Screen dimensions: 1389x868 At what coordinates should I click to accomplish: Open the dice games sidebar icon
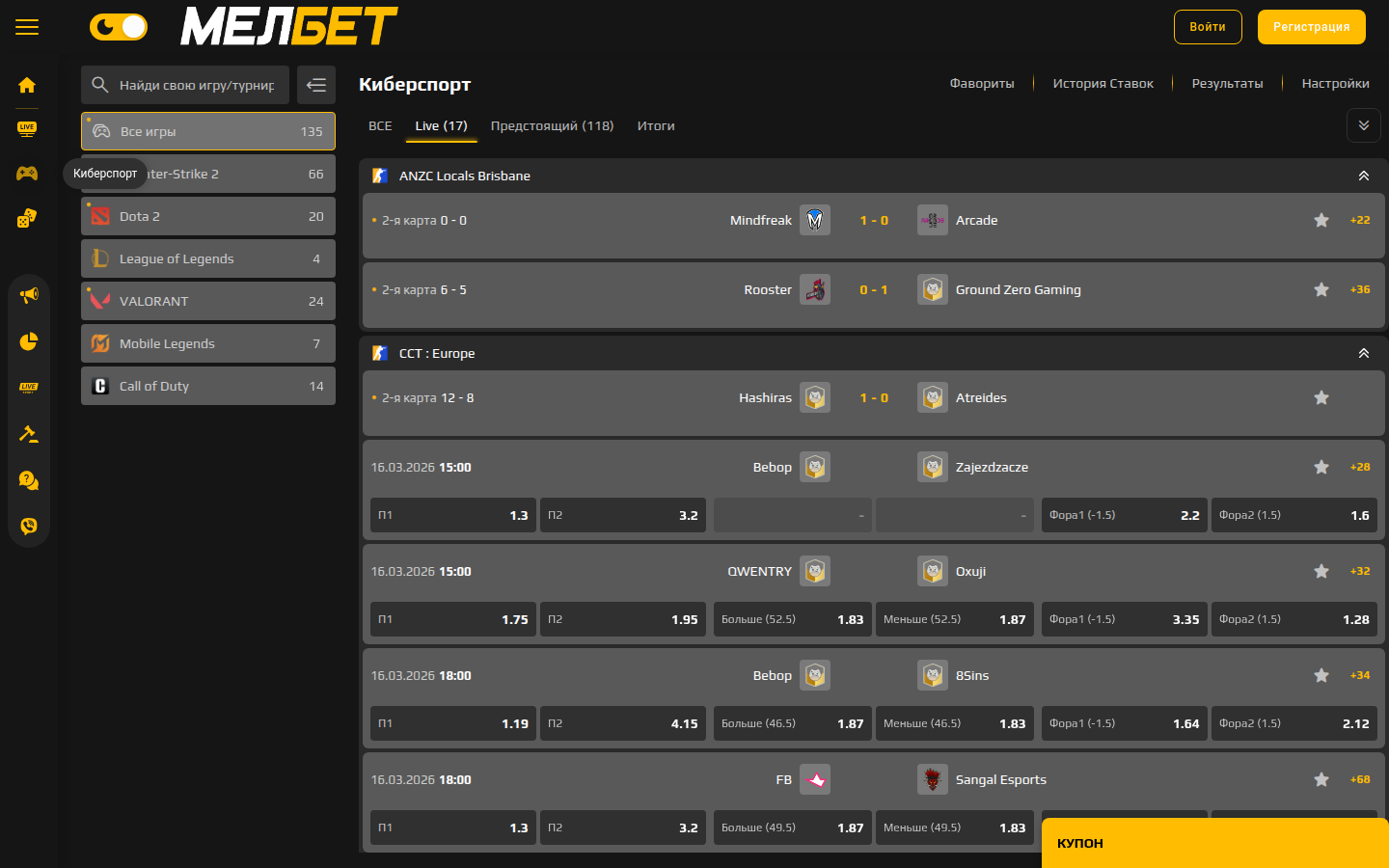coord(27,218)
